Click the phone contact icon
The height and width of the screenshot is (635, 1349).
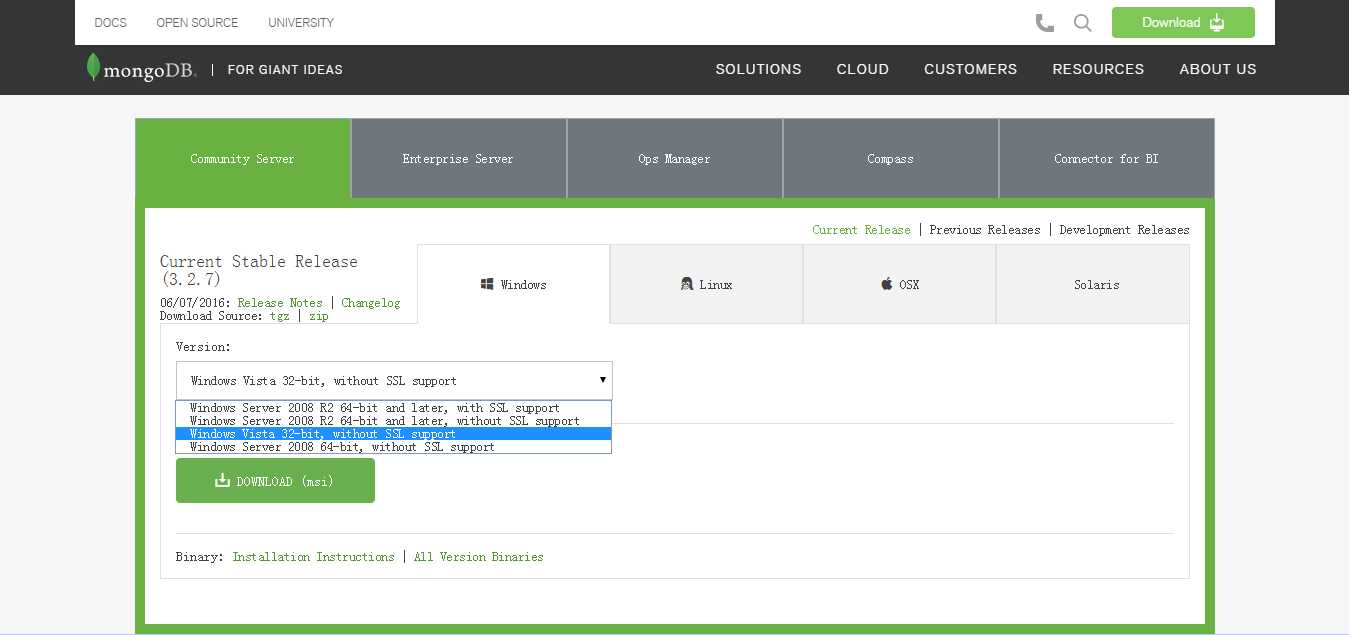point(1045,23)
